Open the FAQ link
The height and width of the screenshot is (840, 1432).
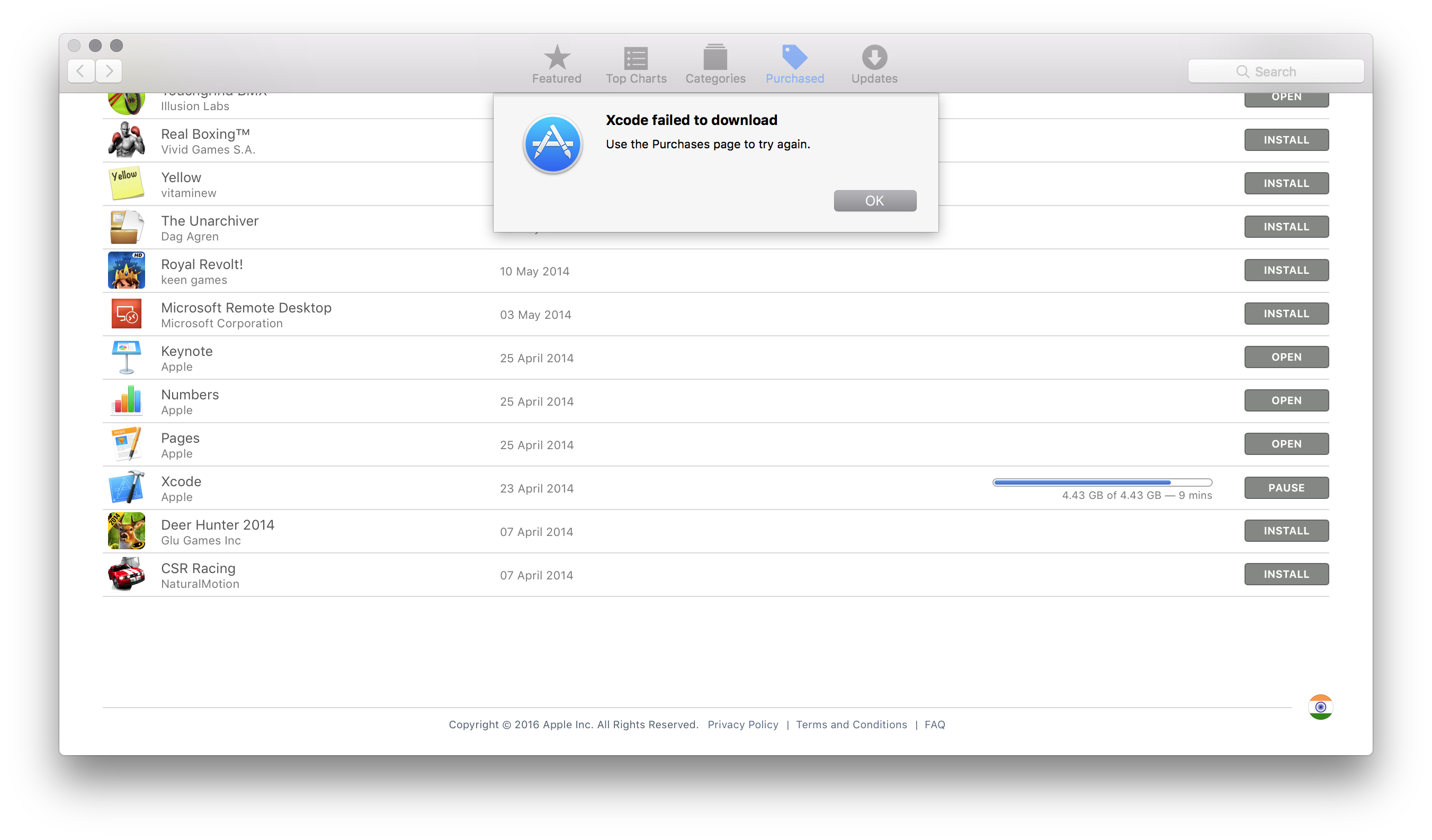pyautogui.click(x=934, y=725)
